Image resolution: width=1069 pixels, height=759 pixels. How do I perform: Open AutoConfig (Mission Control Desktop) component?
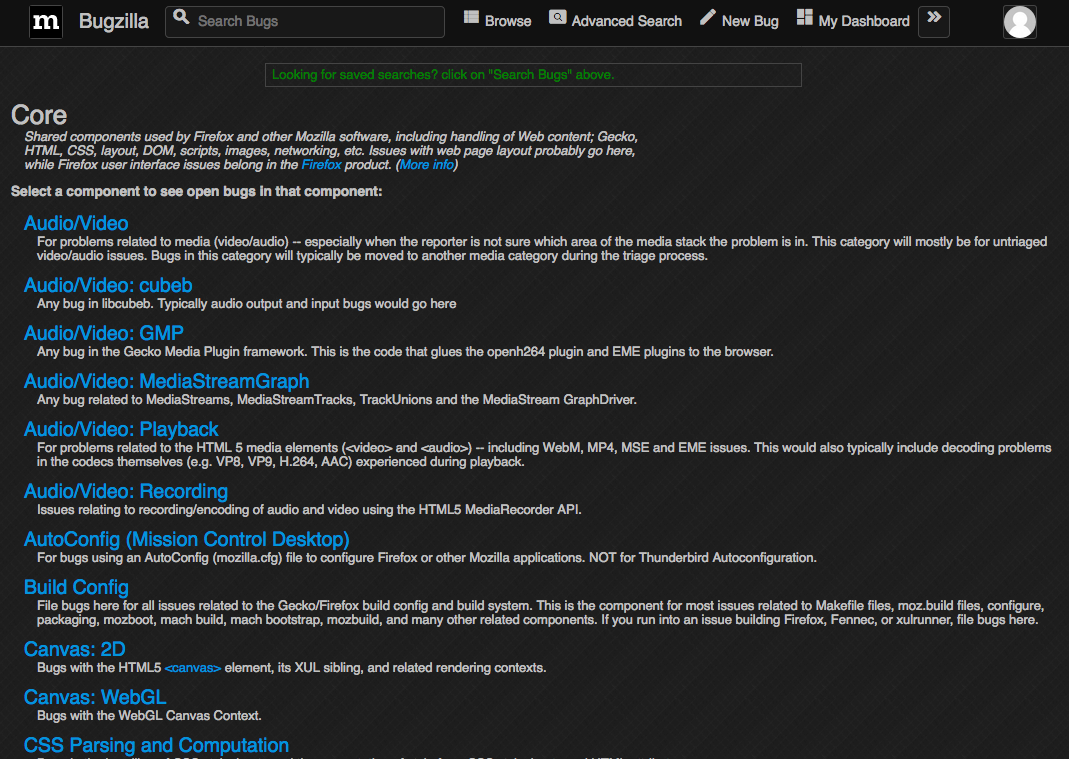click(187, 539)
